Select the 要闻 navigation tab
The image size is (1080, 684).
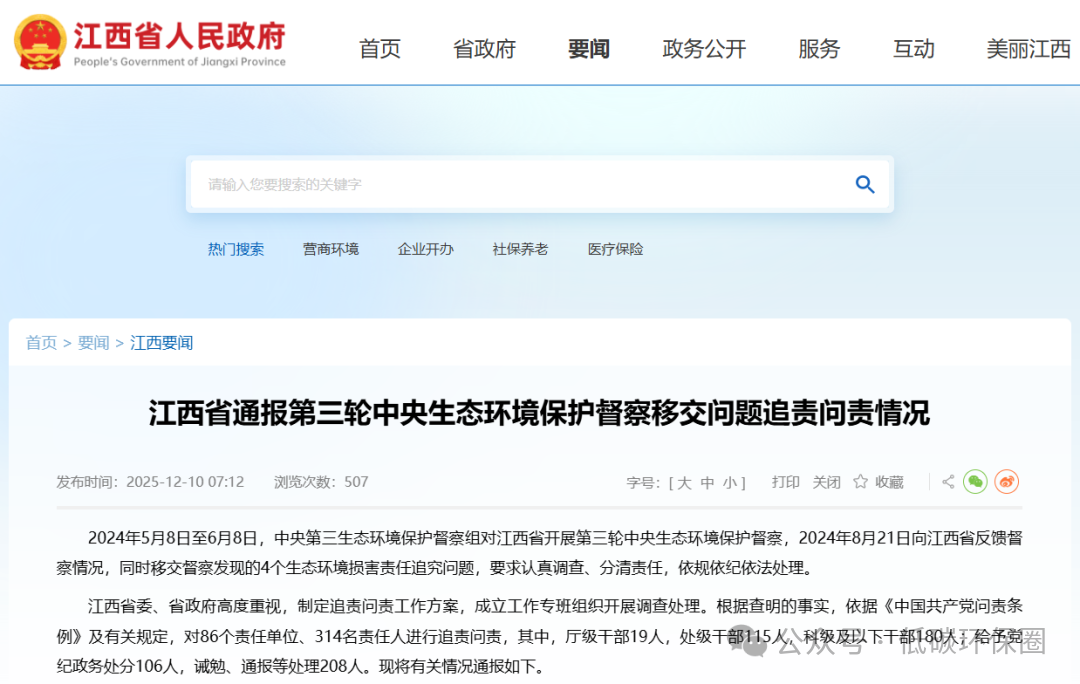(x=588, y=49)
